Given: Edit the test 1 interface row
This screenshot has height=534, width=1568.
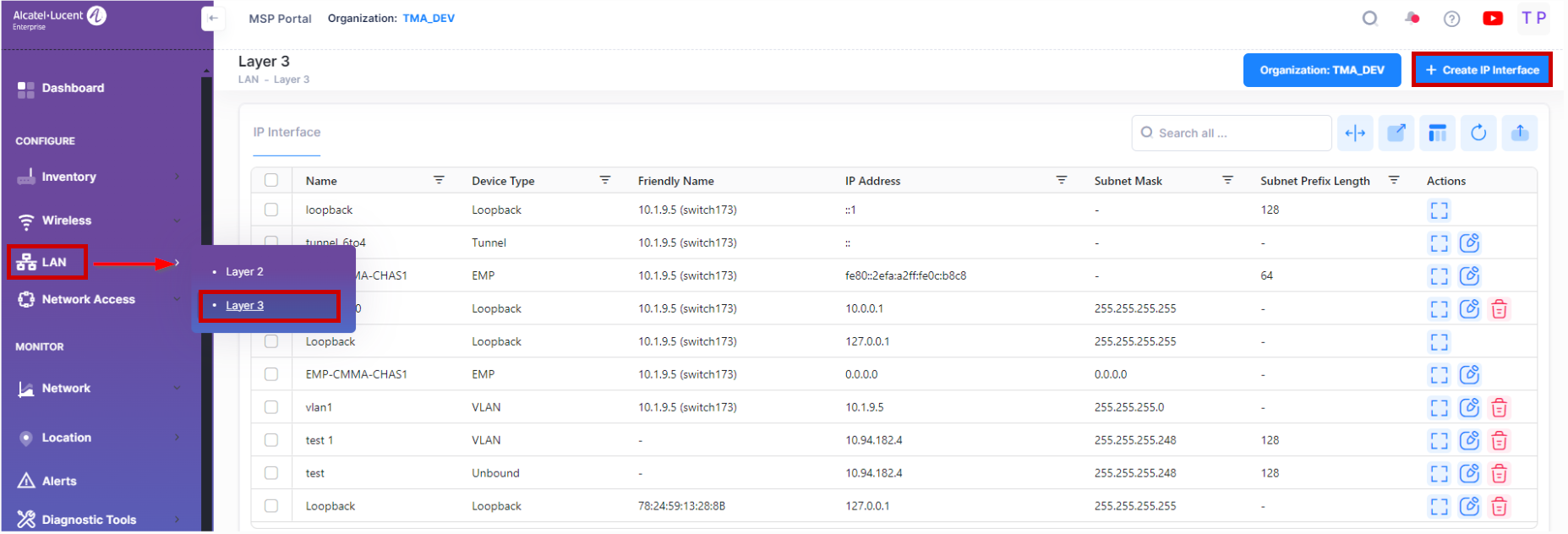Looking at the screenshot, I should (x=1469, y=441).
